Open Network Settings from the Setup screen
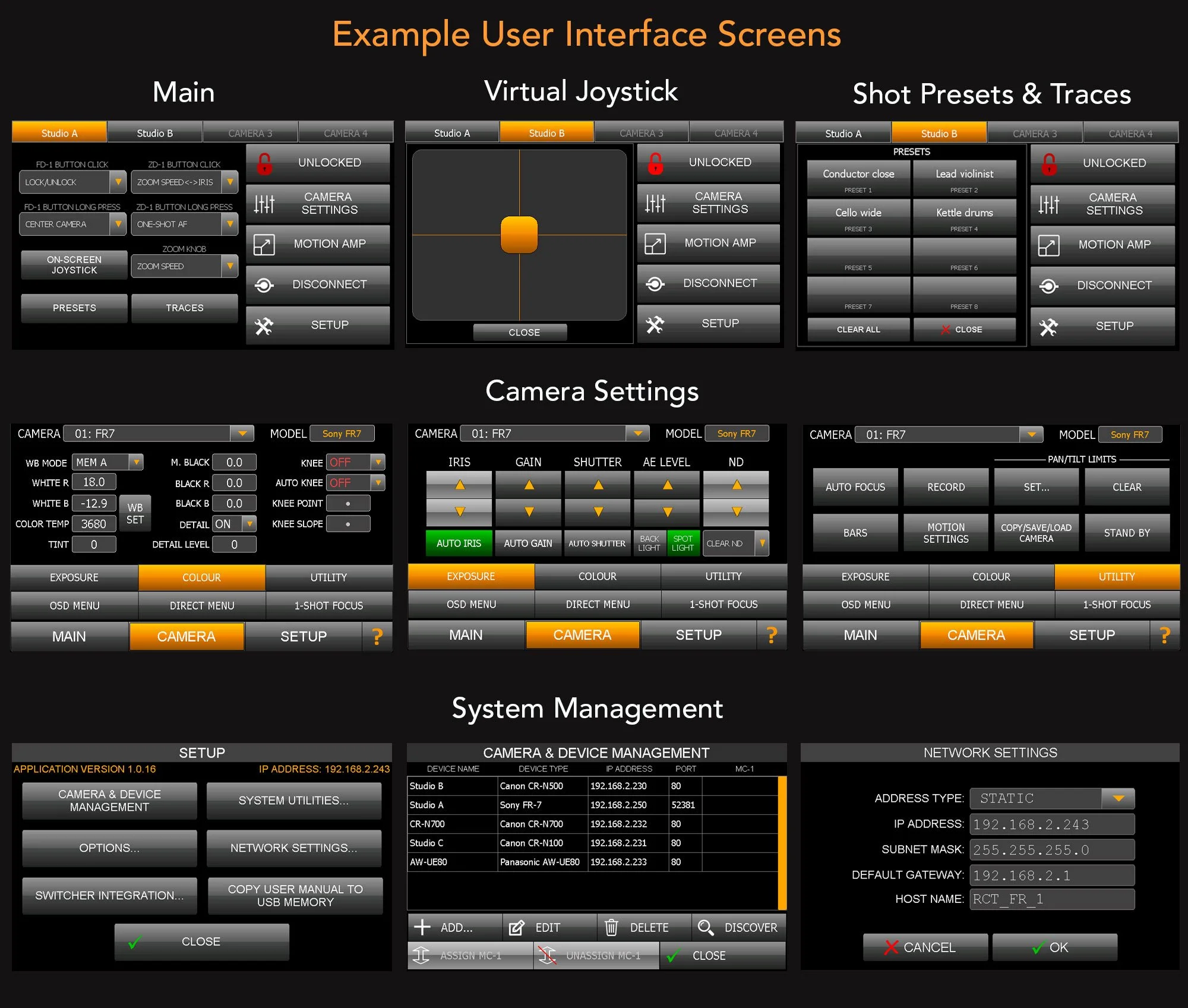This screenshot has height=1008, width=1188. (x=294, y=848)
